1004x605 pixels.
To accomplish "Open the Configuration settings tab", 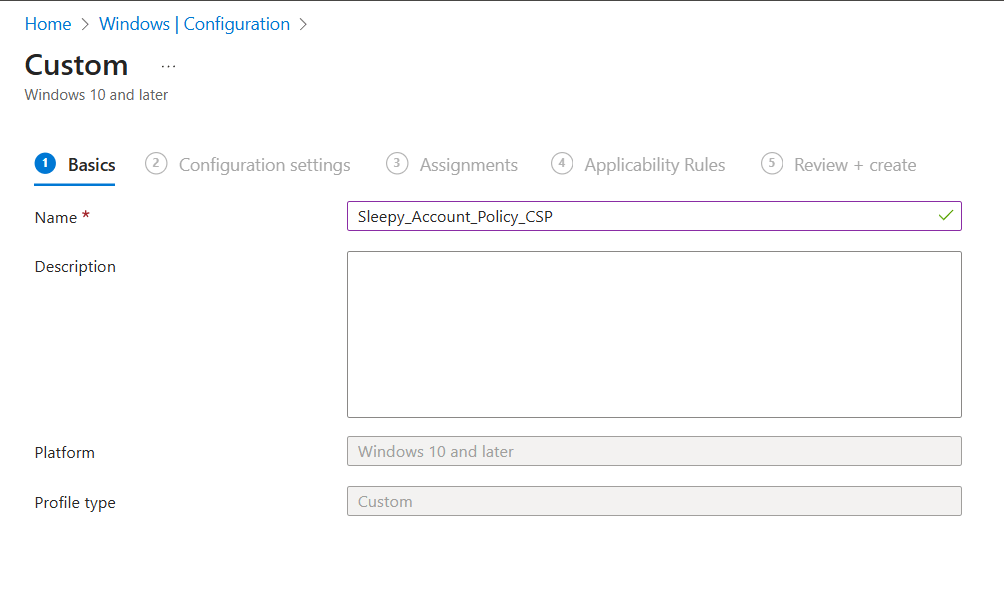I will (264, 165).
